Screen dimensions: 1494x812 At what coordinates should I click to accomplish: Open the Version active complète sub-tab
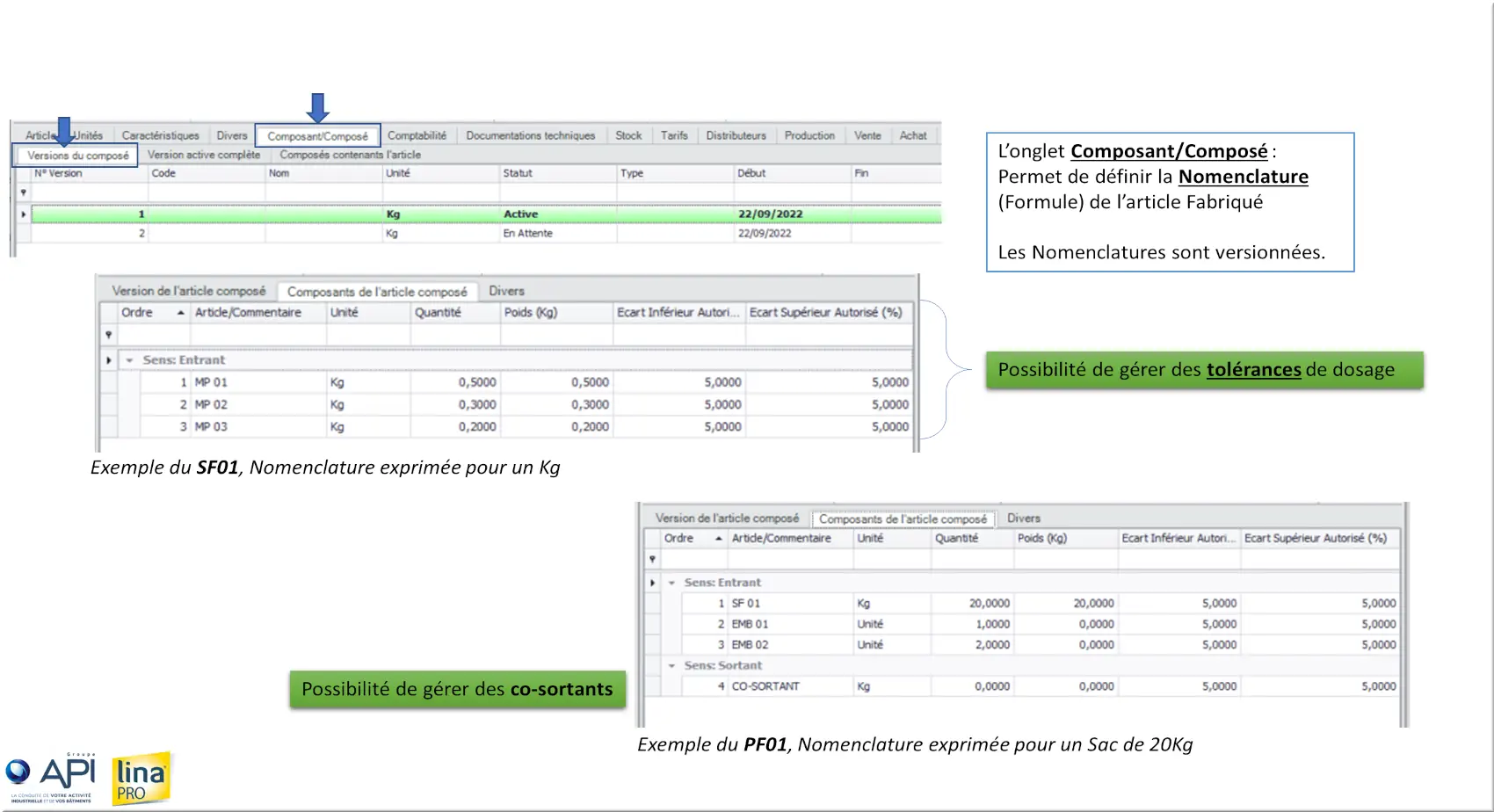point(204,155)
